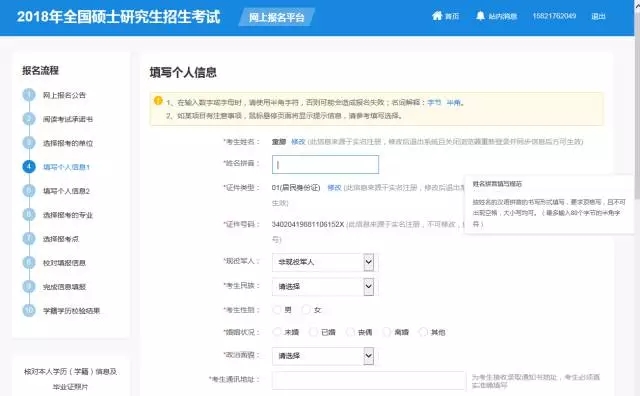Image resolution: width=640 pixels, height=396 pixels.
Task: Choose 已婚 marital status radio
Action: tap(313, 332)
